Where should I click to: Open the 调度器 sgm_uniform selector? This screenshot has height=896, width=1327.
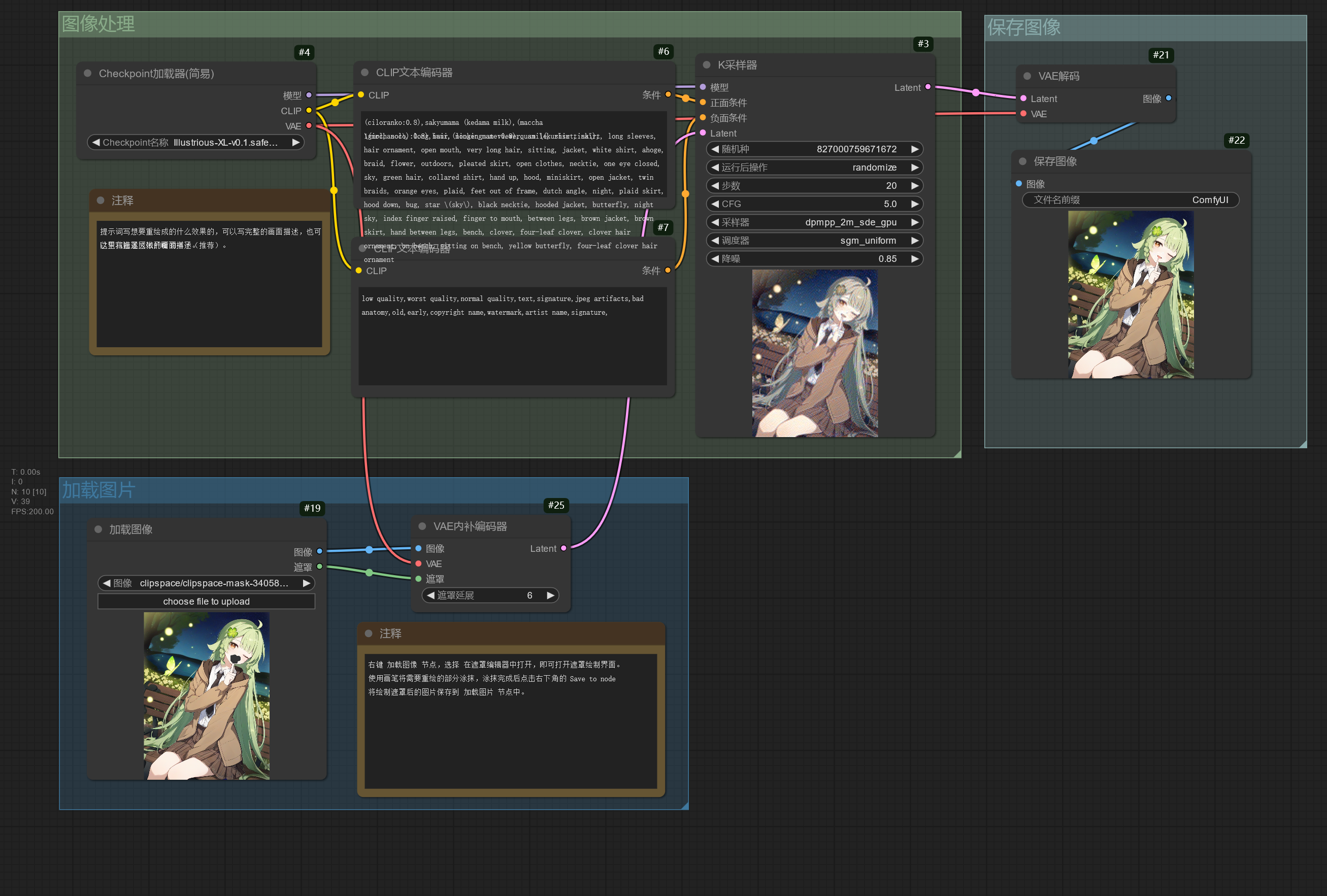[x=814, y=241]
